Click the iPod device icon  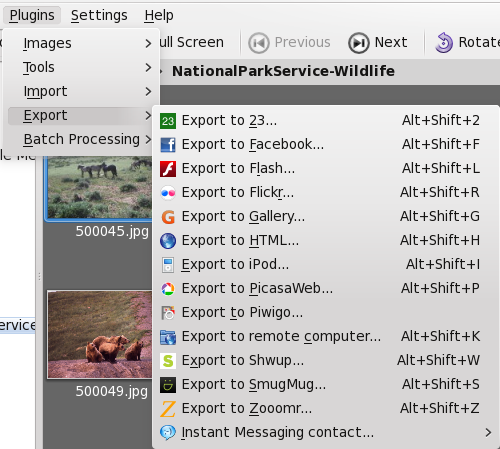click(x=168, y=265)
